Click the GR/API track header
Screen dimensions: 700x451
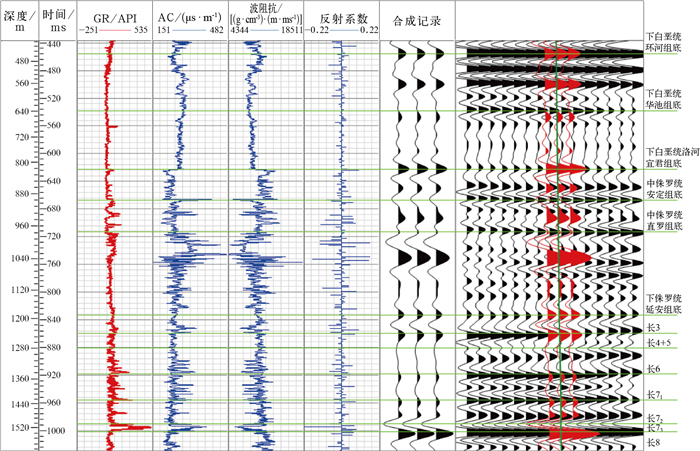(x=114, y=18)
